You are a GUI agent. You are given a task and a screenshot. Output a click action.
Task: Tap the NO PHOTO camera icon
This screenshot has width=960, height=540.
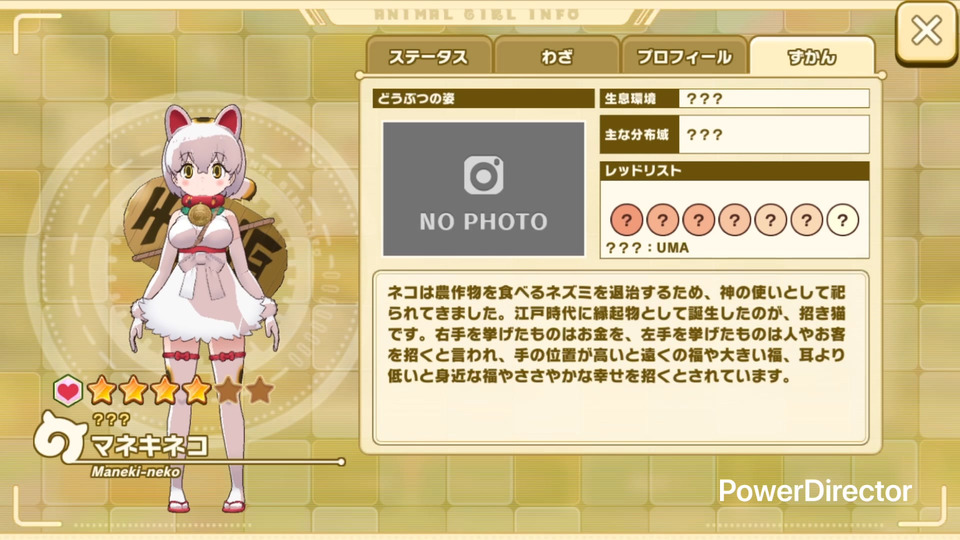pos(484,175)
